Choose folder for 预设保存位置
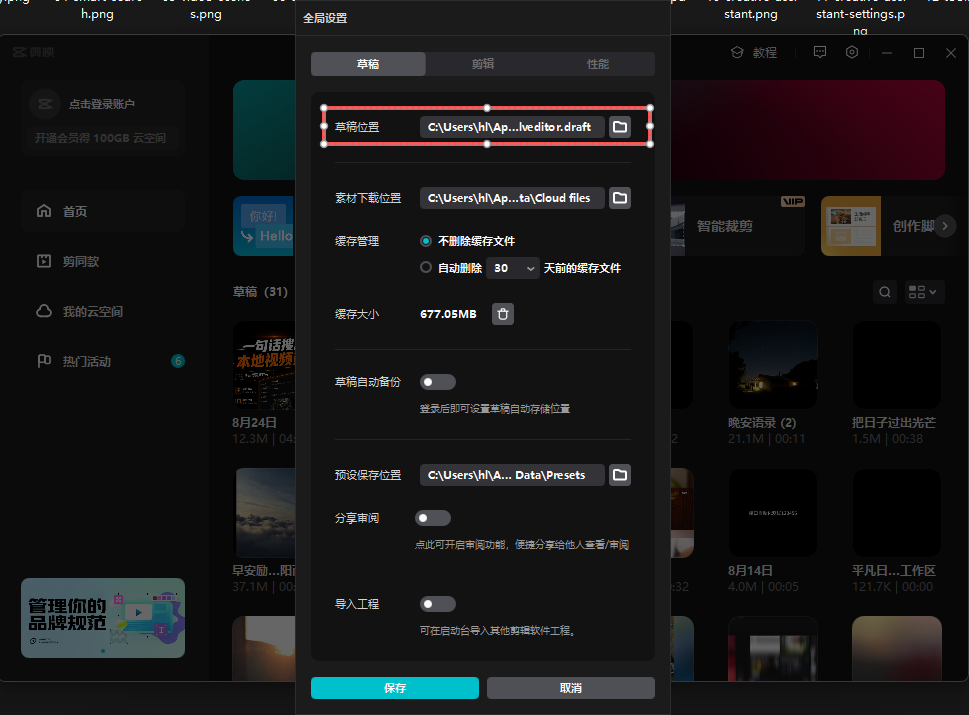 point(620,475)
